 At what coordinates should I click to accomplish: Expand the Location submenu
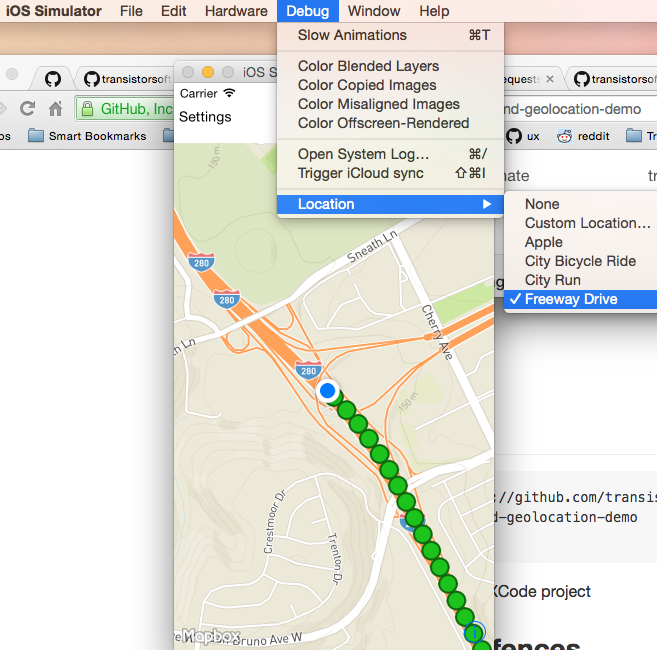click(390, 204)
